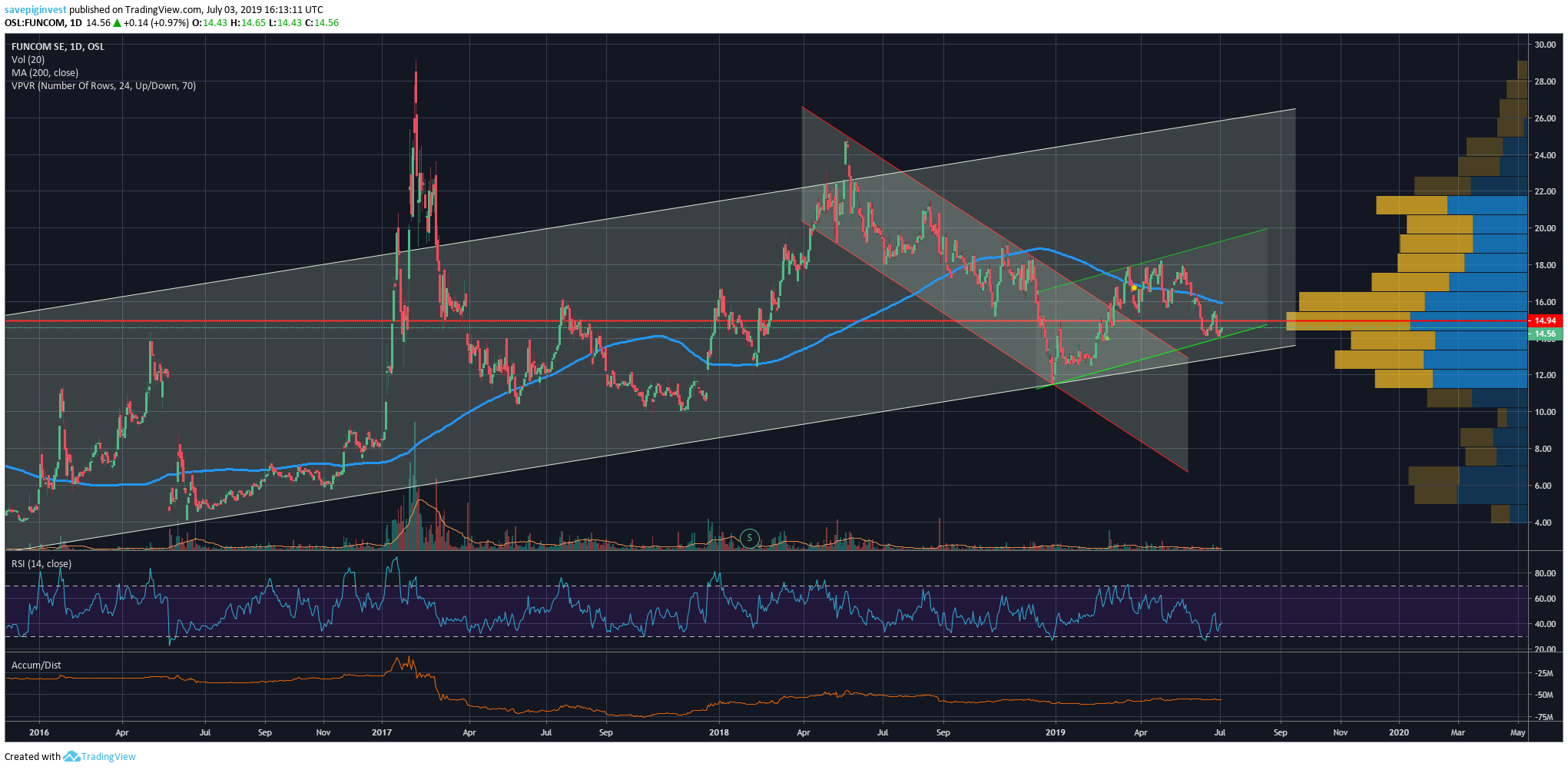The image size is (1568, 770).
Task: Click the 20.00 price axis label
Action: pos(1545,228)
